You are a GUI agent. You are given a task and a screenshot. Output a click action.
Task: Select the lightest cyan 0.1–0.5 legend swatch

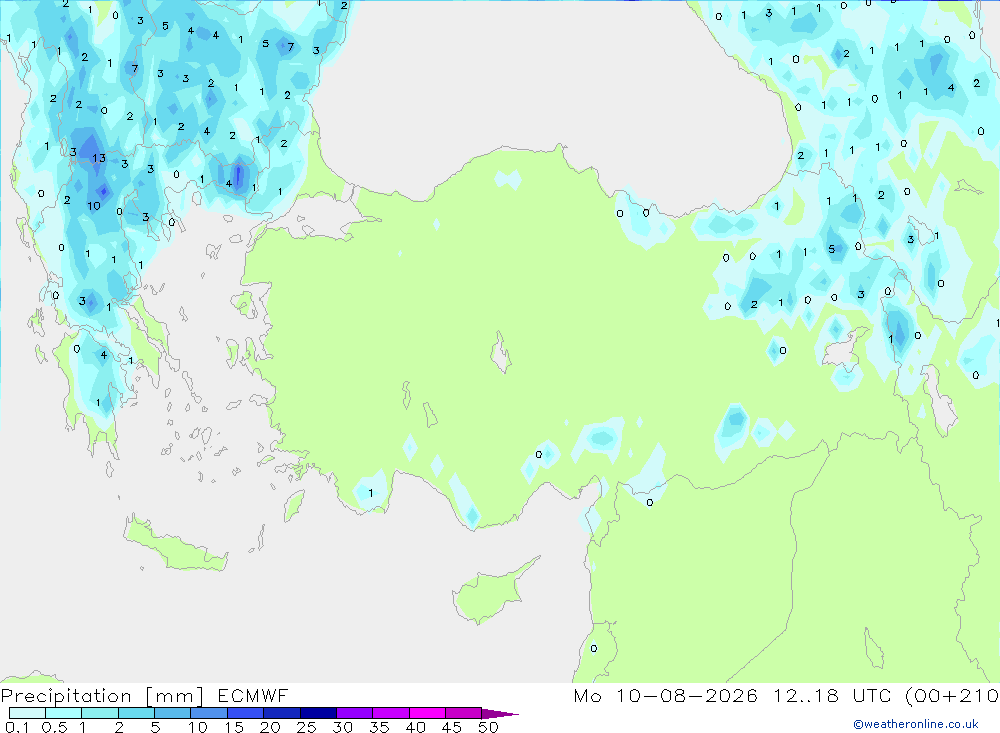pyautogui.click(x=27, y=713)
